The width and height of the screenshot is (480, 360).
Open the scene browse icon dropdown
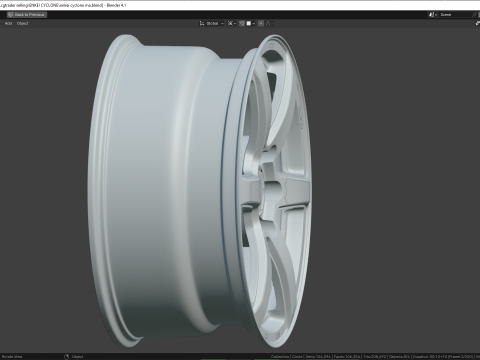pos(433,15)
